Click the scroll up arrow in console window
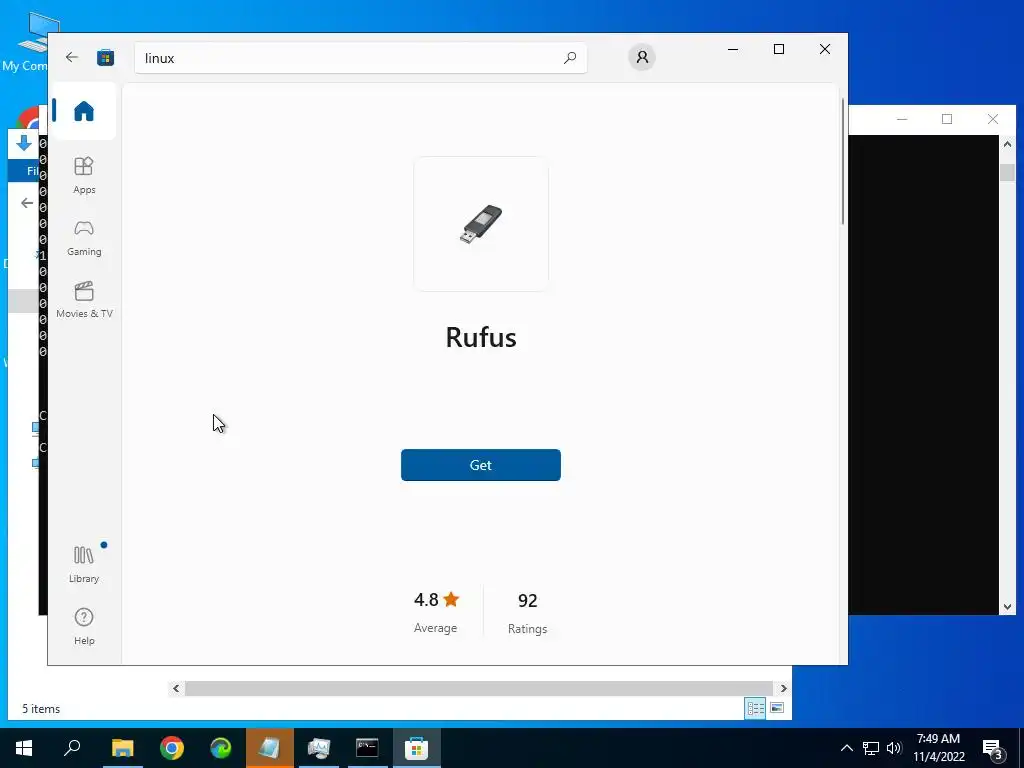This screenshot has height=768, width=1024. coord(1007,144)
